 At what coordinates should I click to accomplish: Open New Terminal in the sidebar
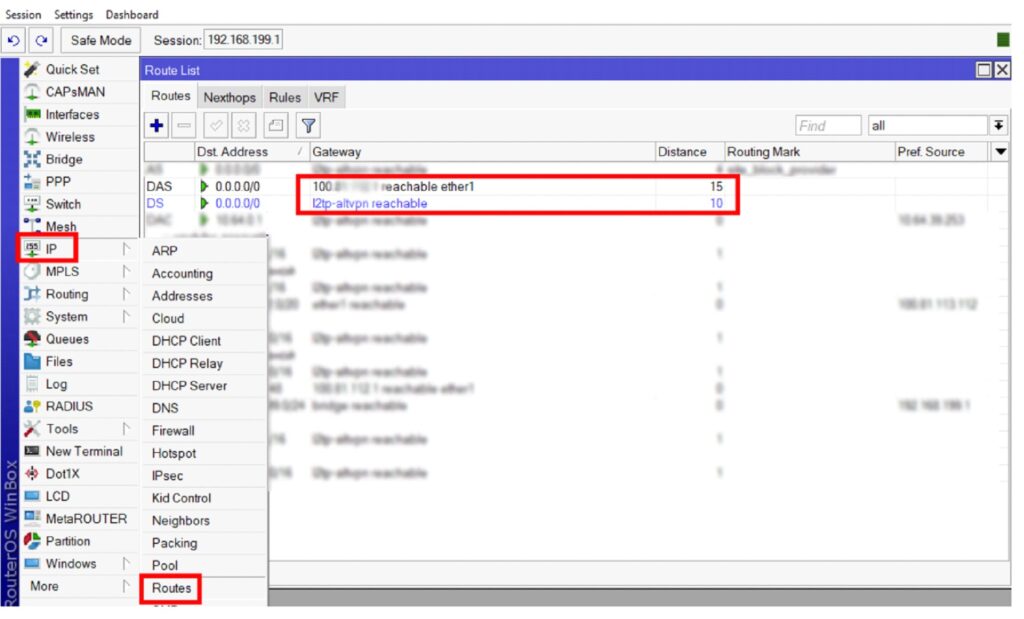point(84,451)
